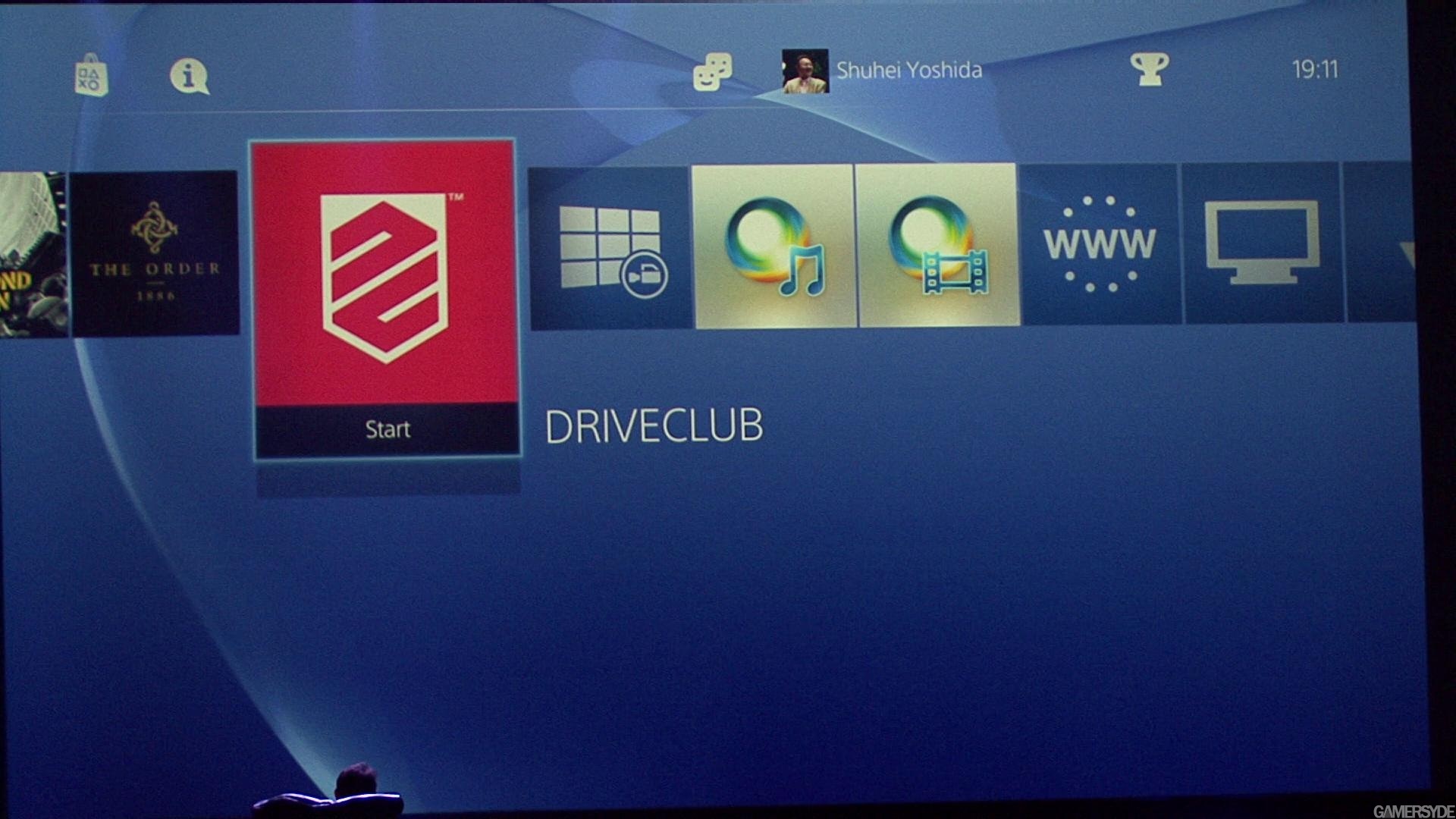
Task: Open the What's New info icon
Action: [189, 76]
